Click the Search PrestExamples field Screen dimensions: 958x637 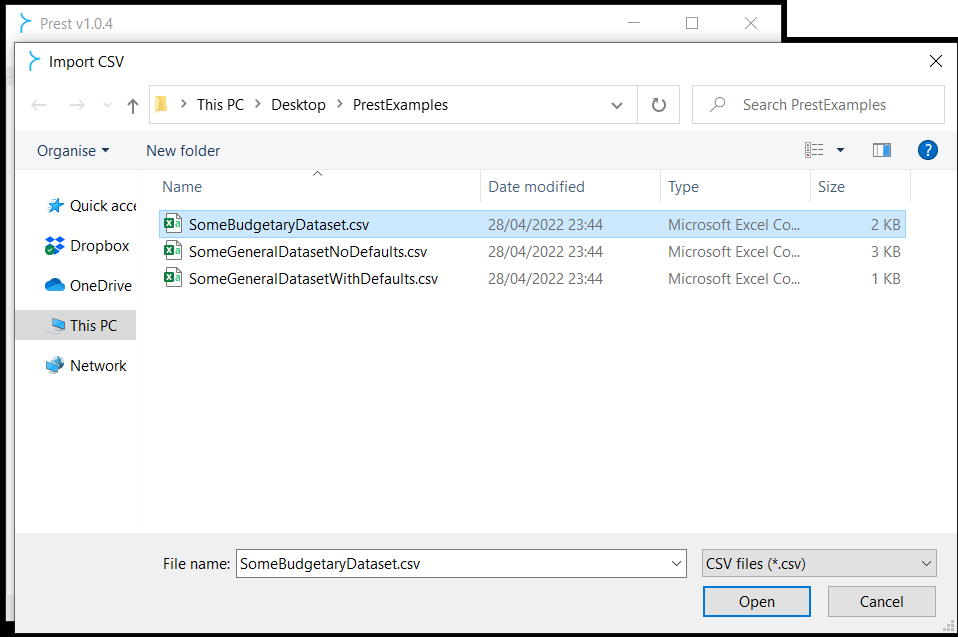(818, 105)
